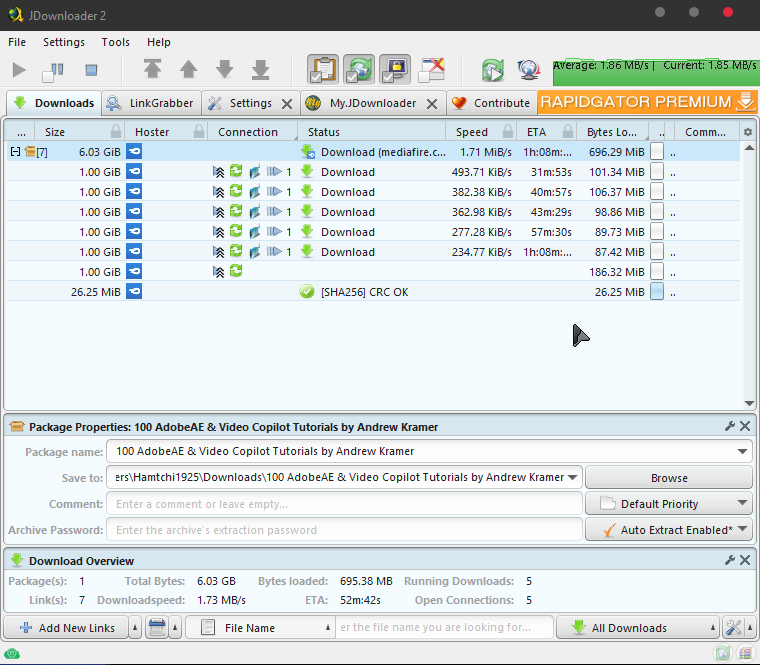Tick the checkbox on the CRC OK row
Viewport: 760px width, 665px height.
click(x=657, y=292)
